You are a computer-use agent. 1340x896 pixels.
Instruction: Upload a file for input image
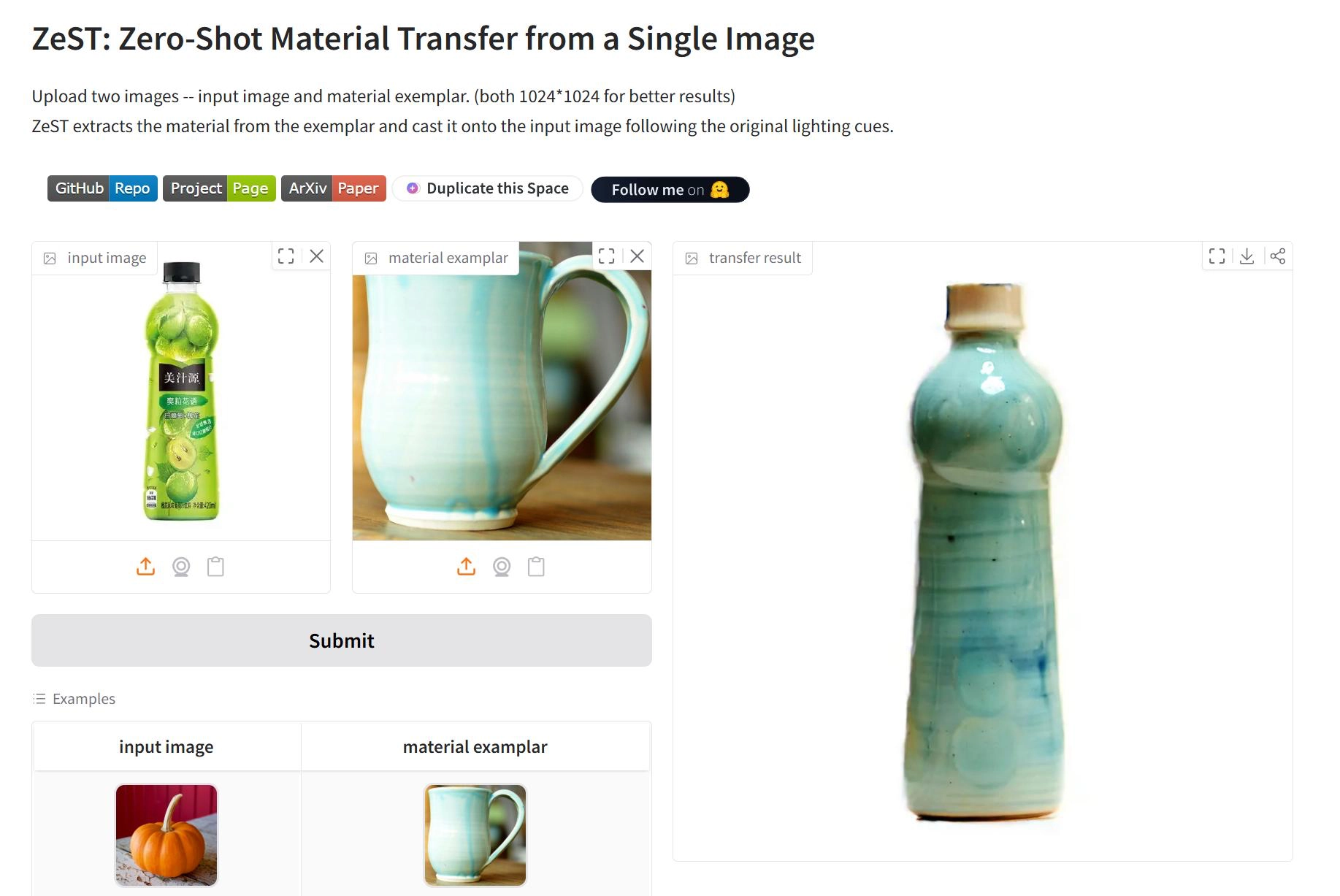point(146,567)
